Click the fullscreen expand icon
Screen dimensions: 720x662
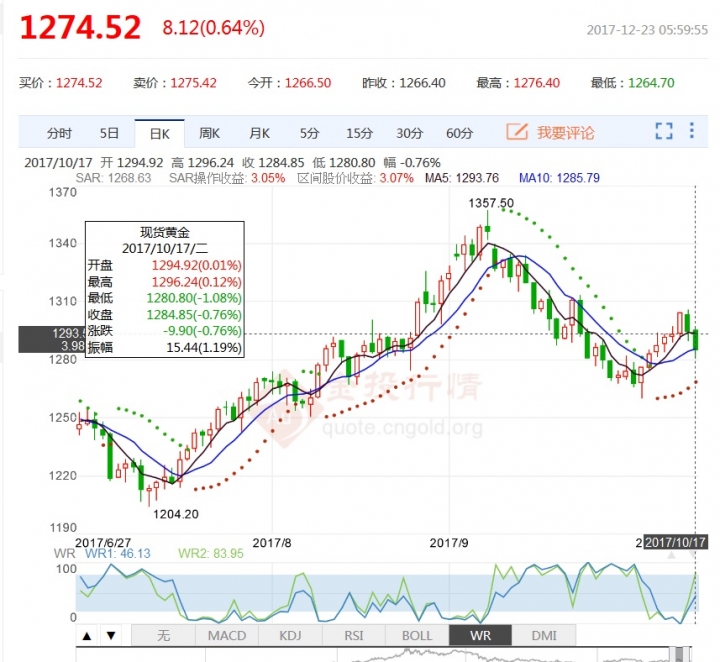pos(664,132)
